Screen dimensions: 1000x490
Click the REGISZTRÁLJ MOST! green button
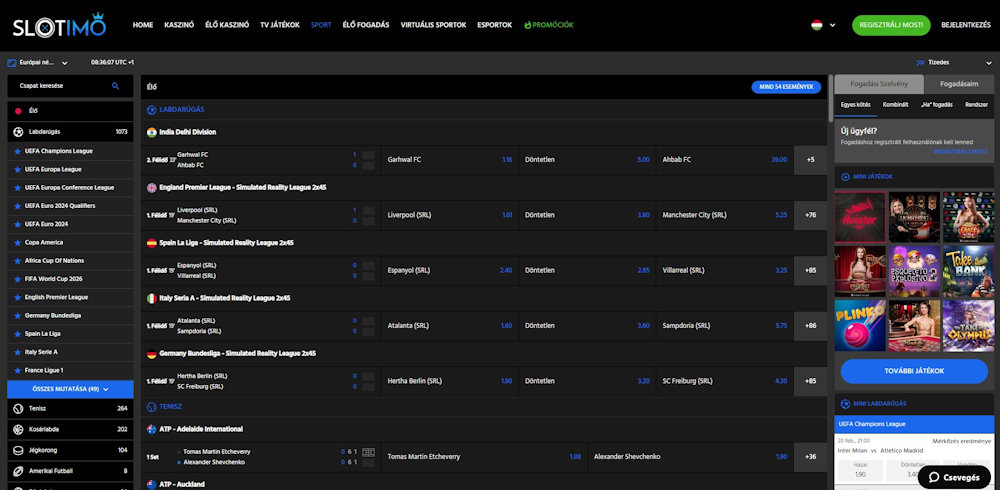tap(891, 25)
